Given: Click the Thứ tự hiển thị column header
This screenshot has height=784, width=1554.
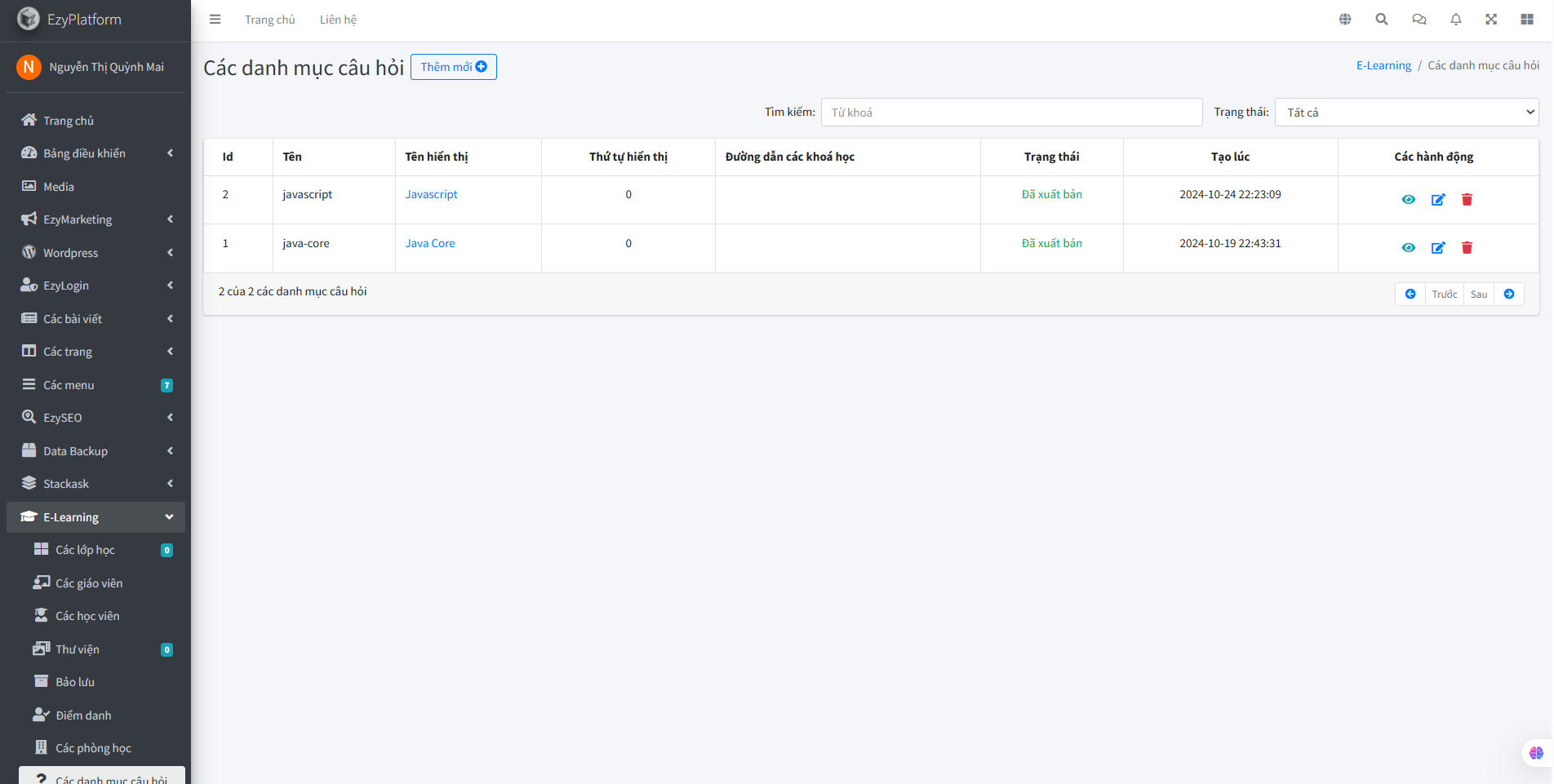Looking at the screenshot, I should click(x=628, y=157).
